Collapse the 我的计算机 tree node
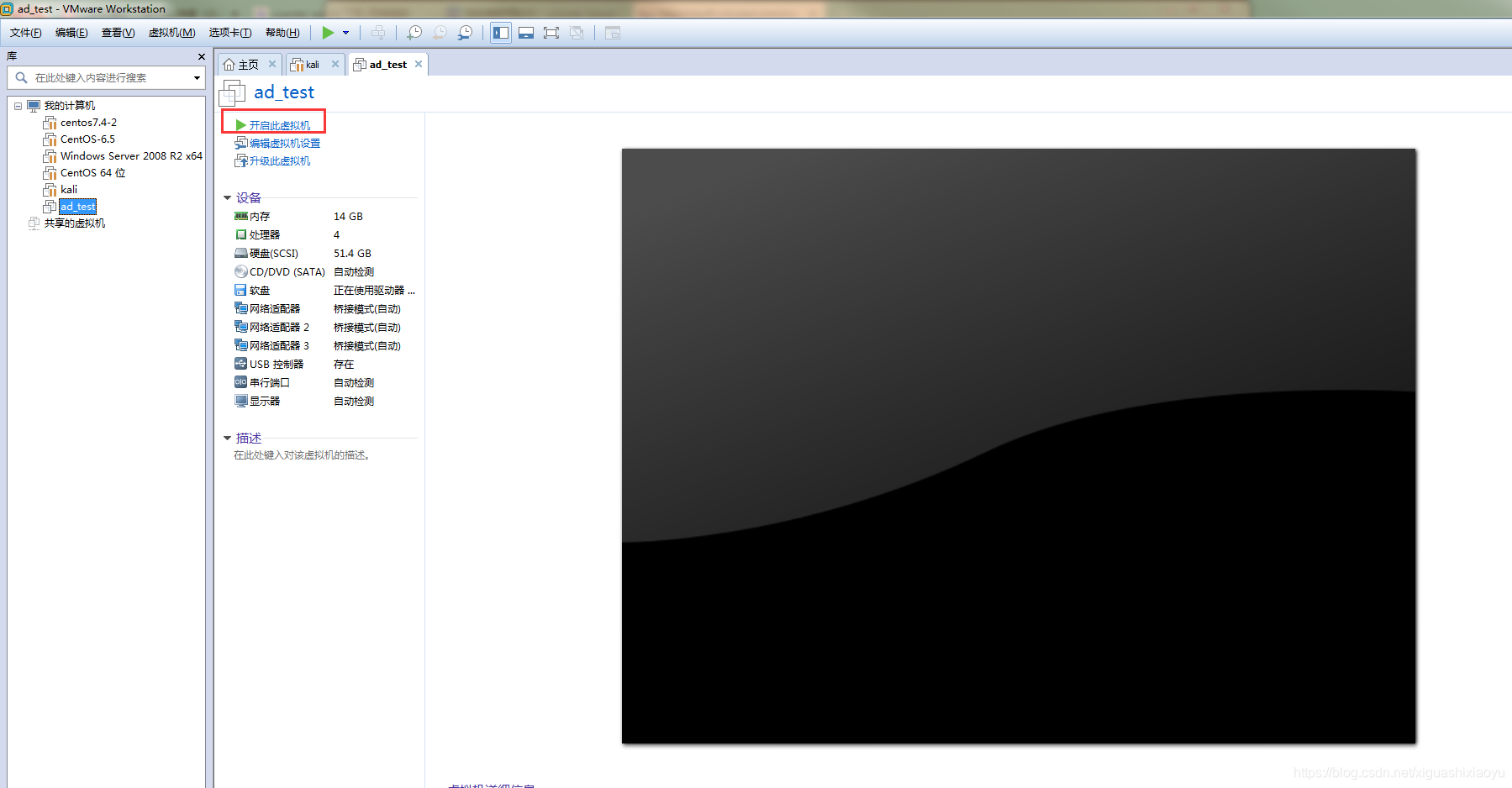Screen dimensions: 1512x788 coord(18,106)
